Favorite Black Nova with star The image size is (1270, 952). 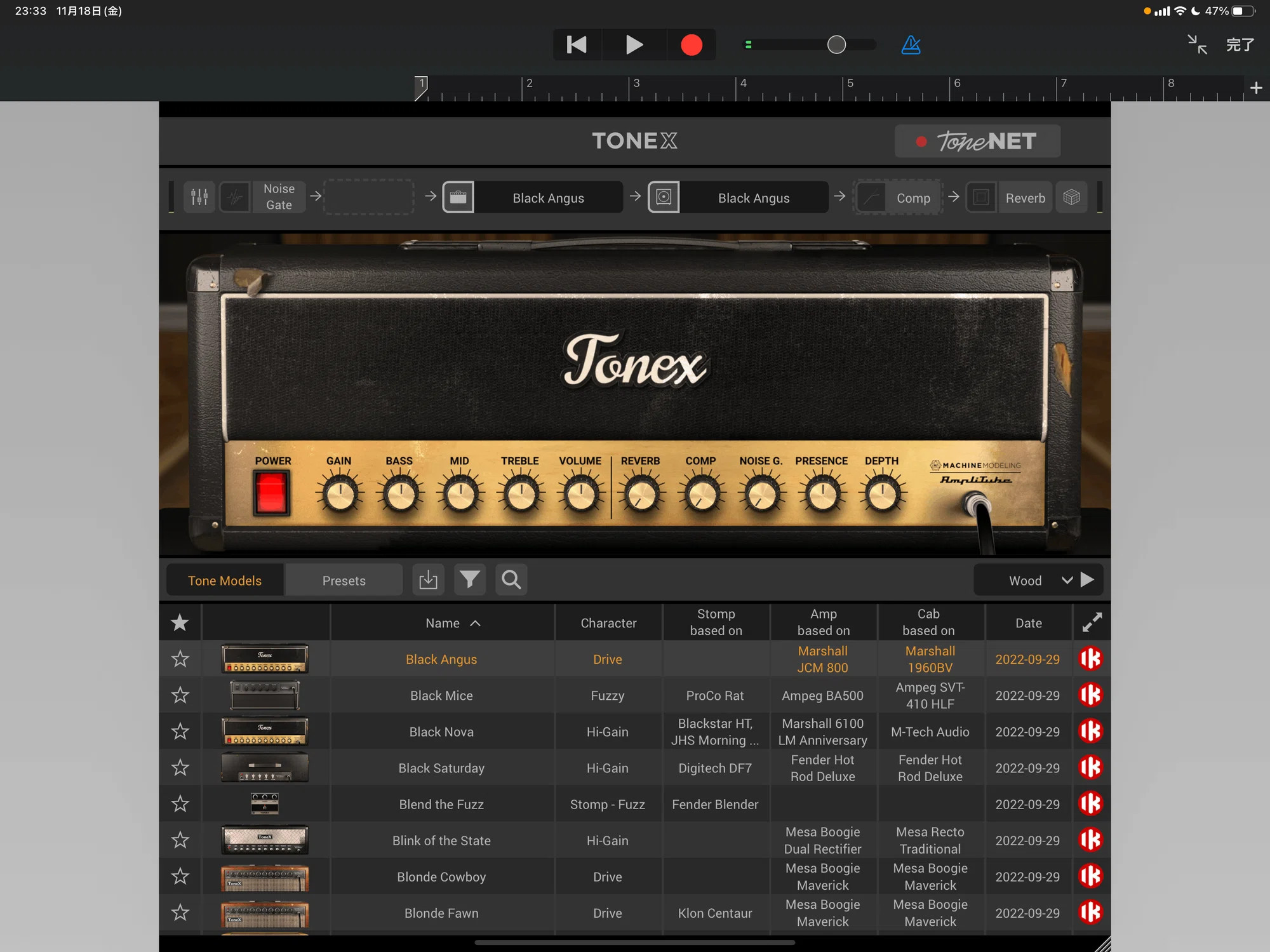tap(180, 731)
